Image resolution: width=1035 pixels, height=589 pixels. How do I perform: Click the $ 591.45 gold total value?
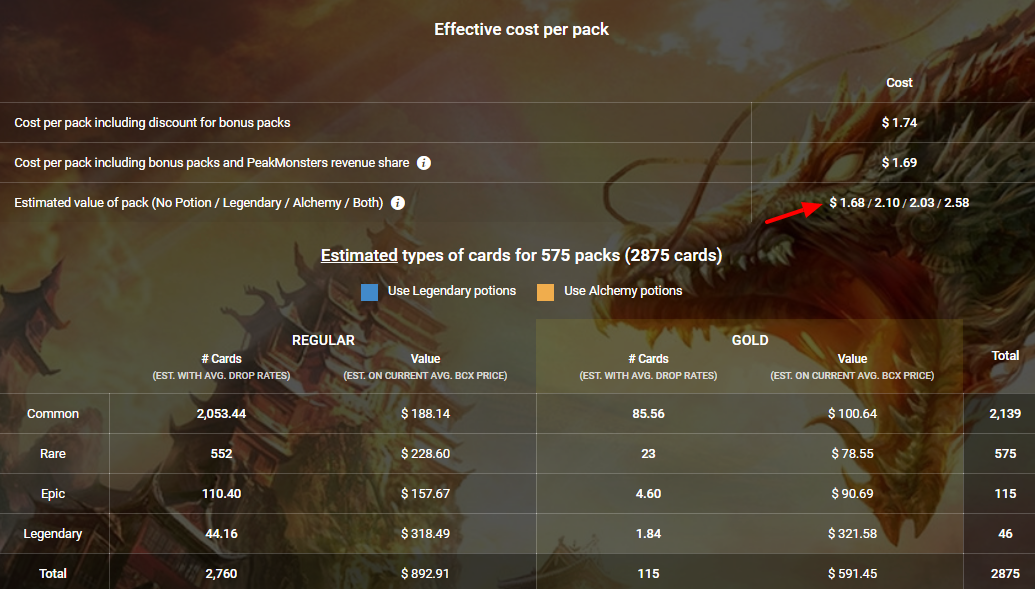pyautogui.click(x=852, y=574)
